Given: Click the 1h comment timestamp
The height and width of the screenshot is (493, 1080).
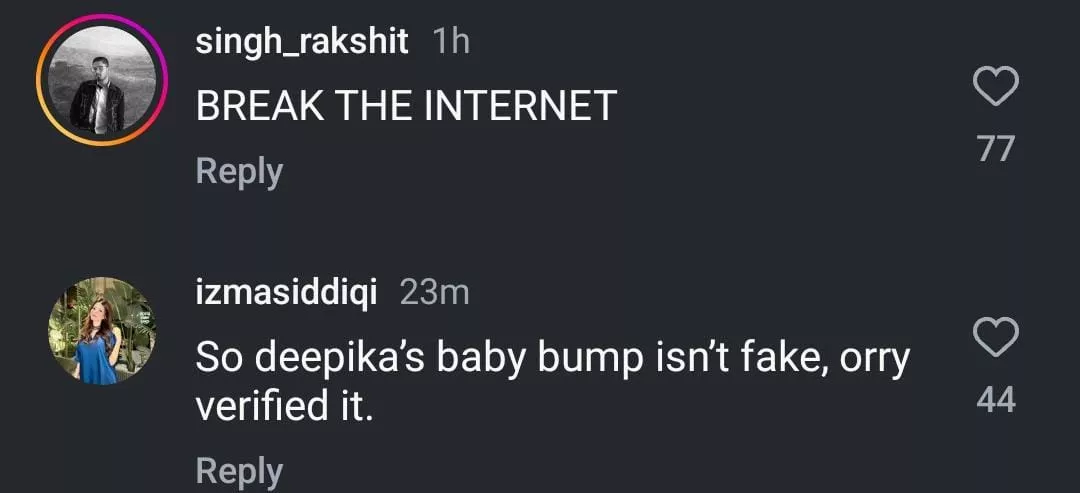Looking at the screenshot, I should click(450, 42).
